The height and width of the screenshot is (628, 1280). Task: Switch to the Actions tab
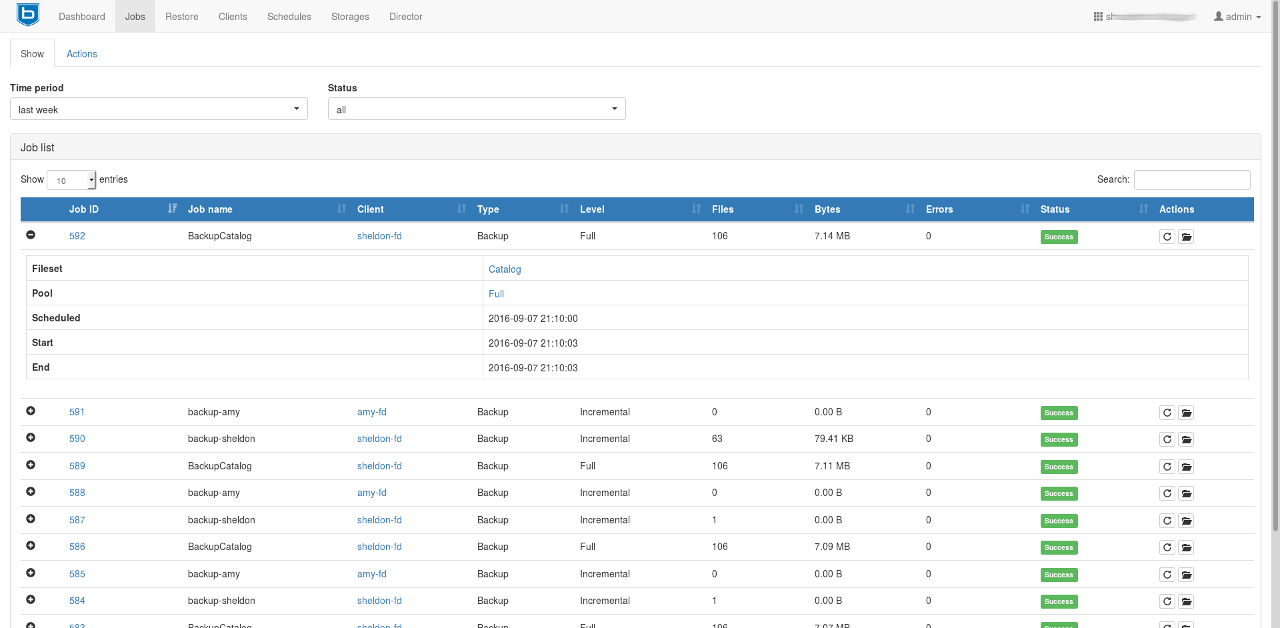pyautogui.click(x=81, y=53)
